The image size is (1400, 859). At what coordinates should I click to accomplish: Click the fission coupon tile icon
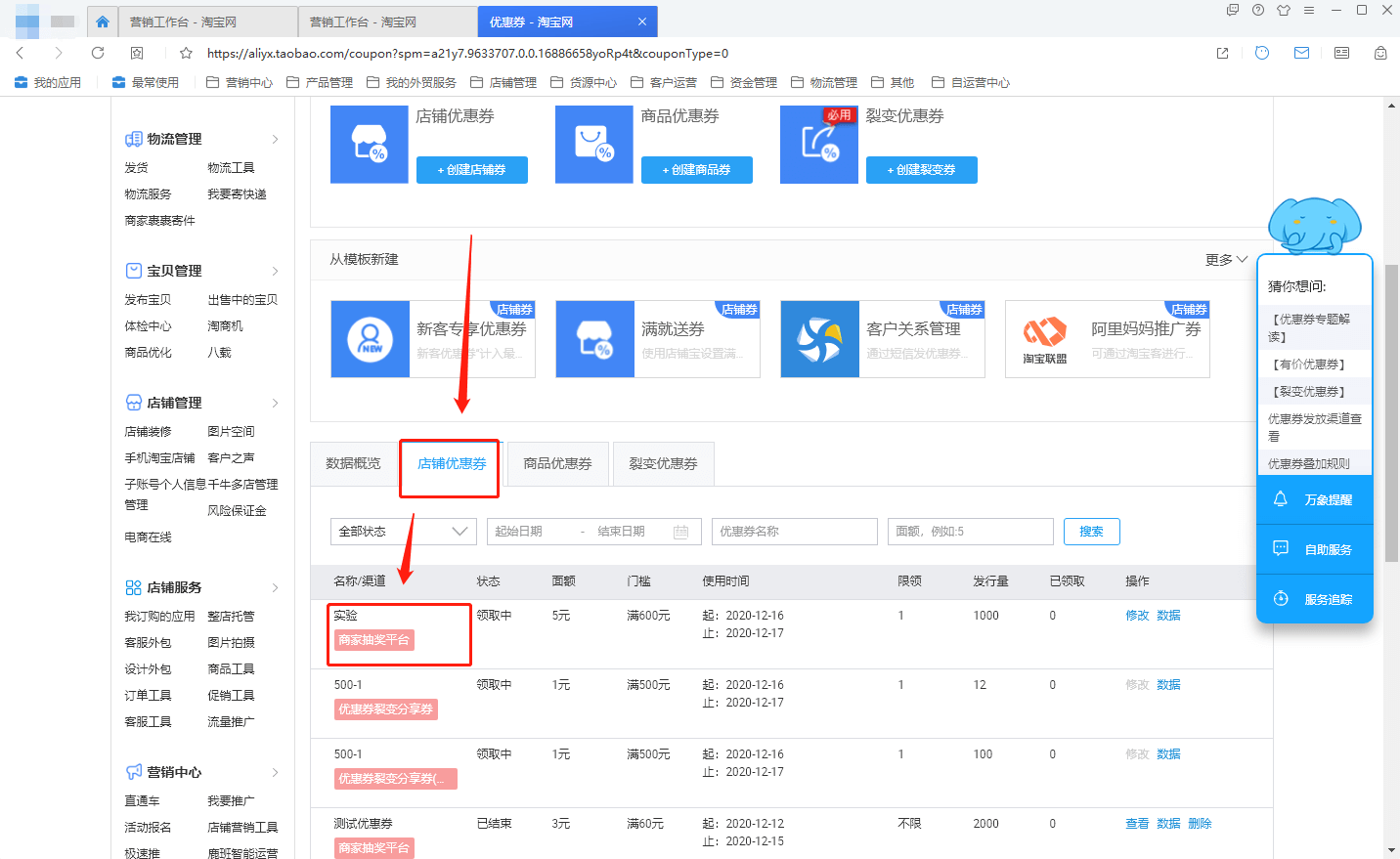click(819, 145)
